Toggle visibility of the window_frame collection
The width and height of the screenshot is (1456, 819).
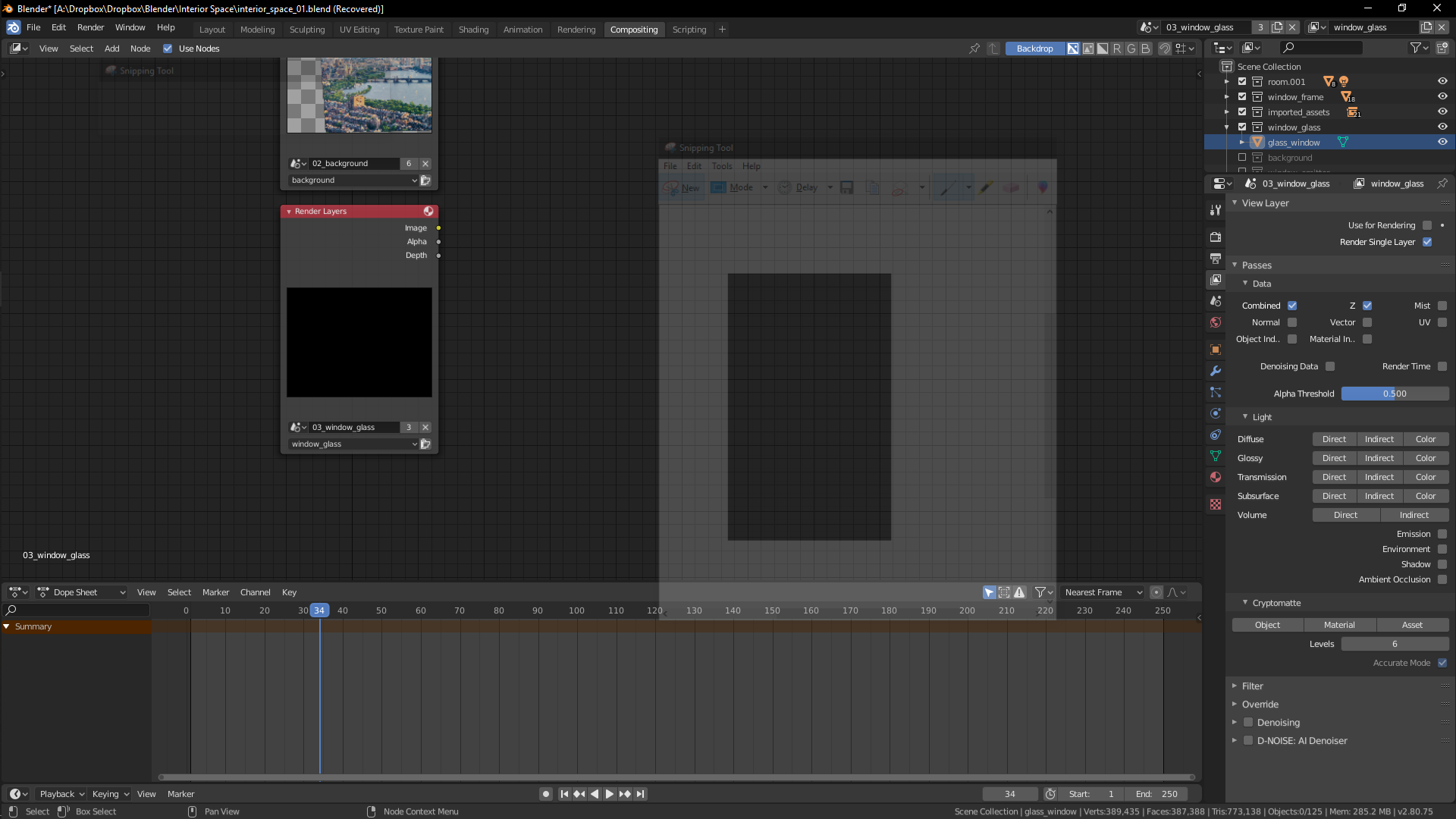(1442, 96)
